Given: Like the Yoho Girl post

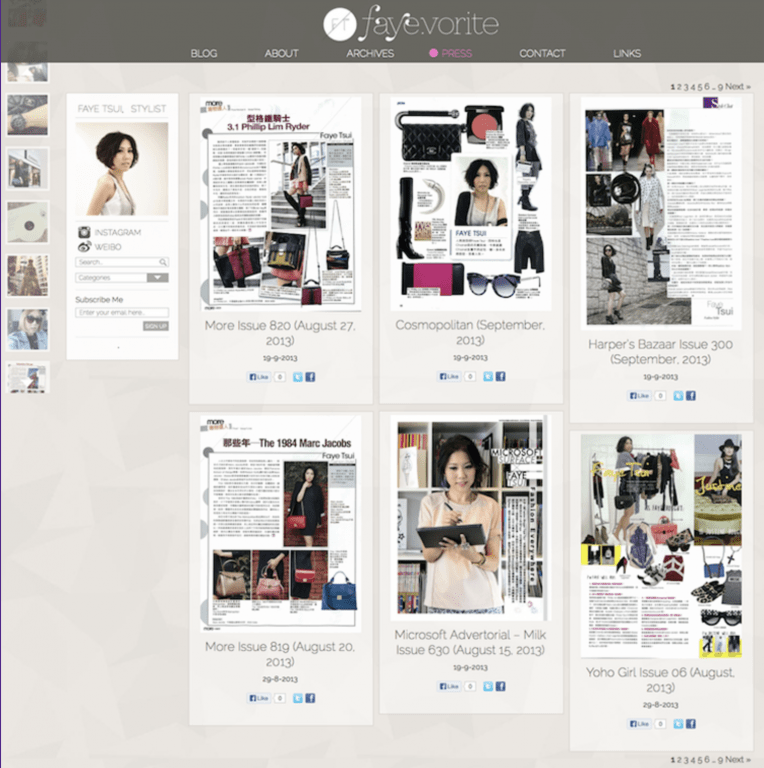Looking at the screenshot, I should click(640, 723).
